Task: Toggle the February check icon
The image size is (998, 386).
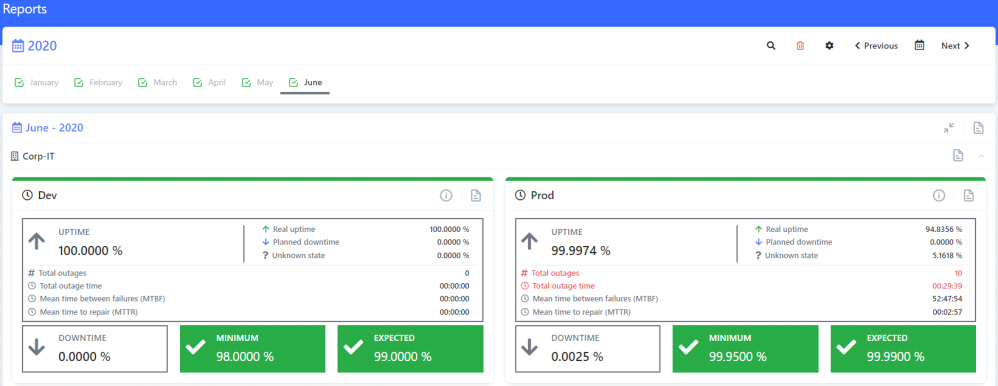Action: 79,83
